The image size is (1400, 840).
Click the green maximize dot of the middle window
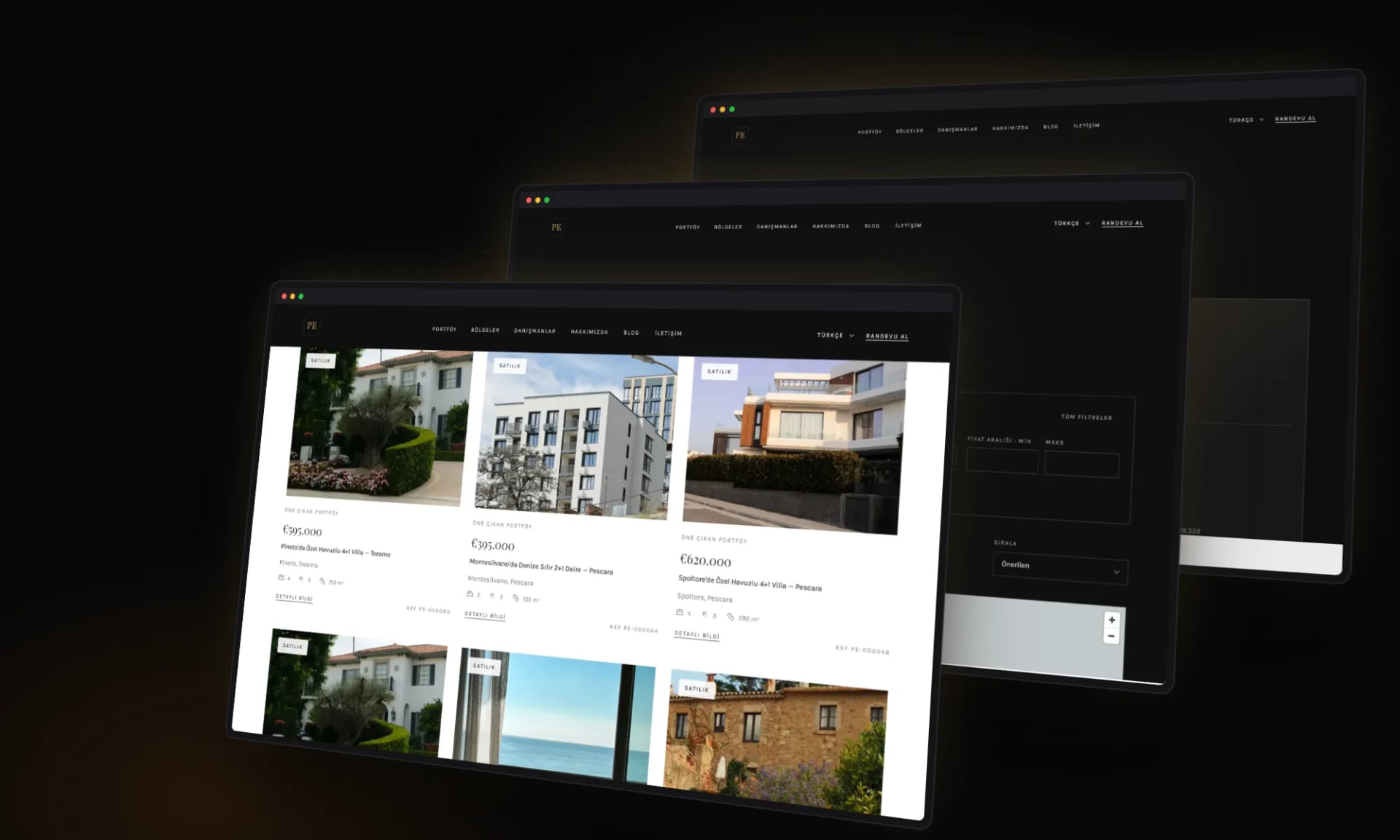(x=547, y=200)
